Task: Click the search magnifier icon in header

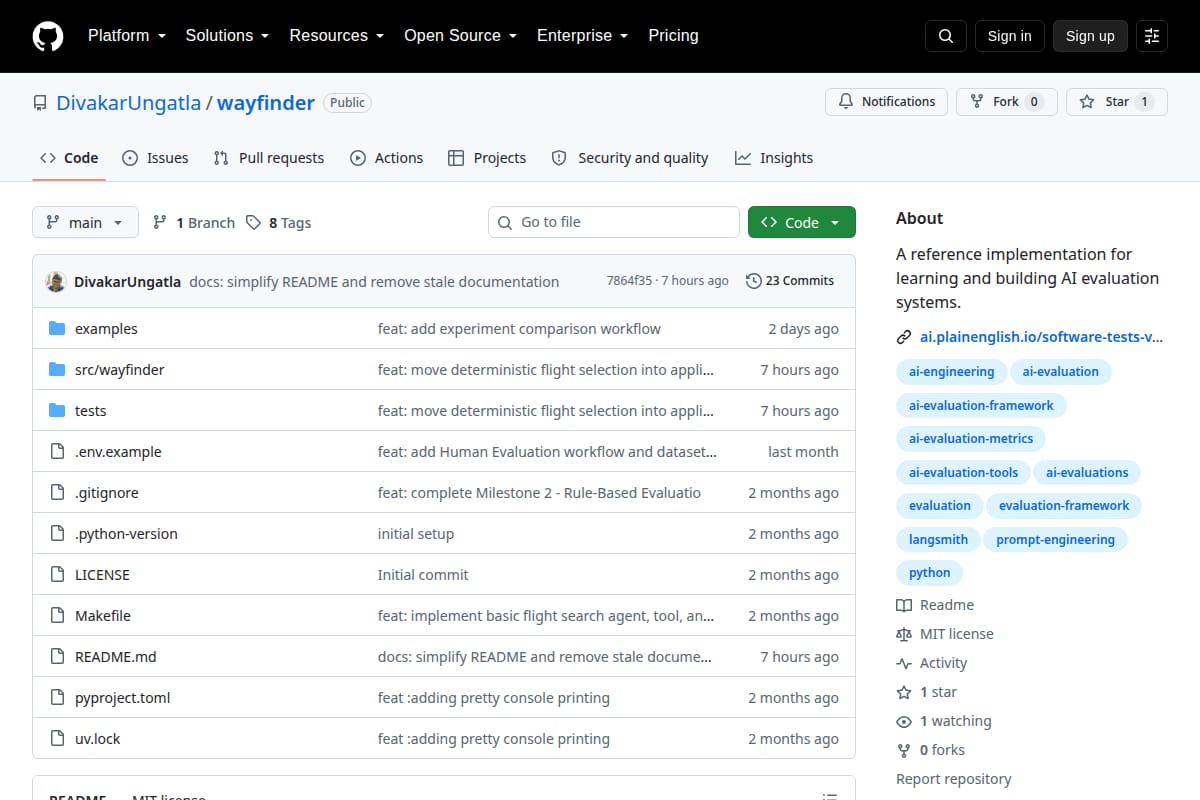Action: [946, 36]
